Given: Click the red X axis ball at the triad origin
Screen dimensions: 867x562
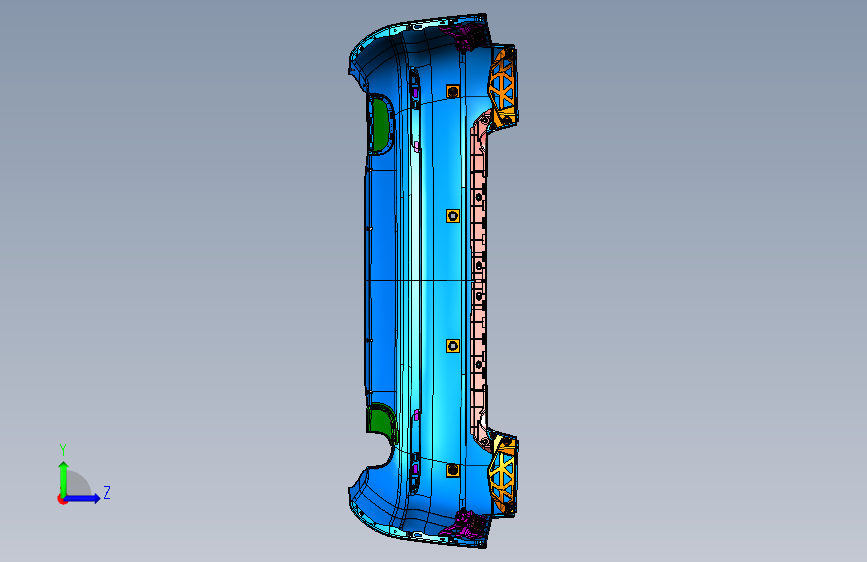Looking at the screenshot, I should click(62, 499).
